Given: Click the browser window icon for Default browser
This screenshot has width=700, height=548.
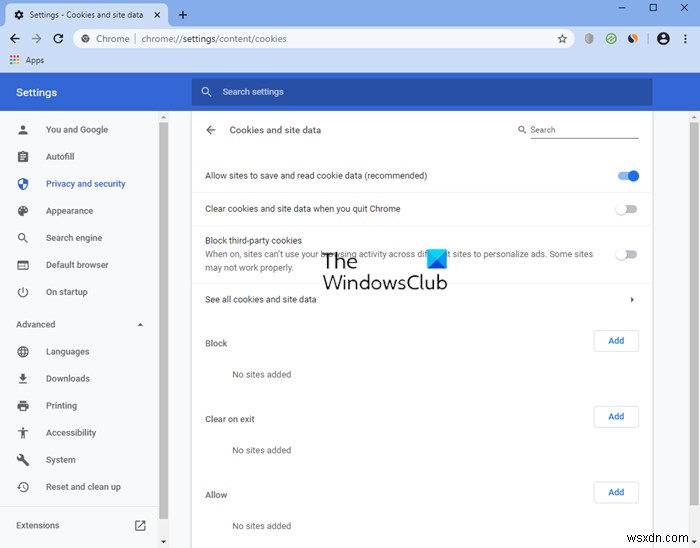Looking at the screenshot, I should pos(23,265).
